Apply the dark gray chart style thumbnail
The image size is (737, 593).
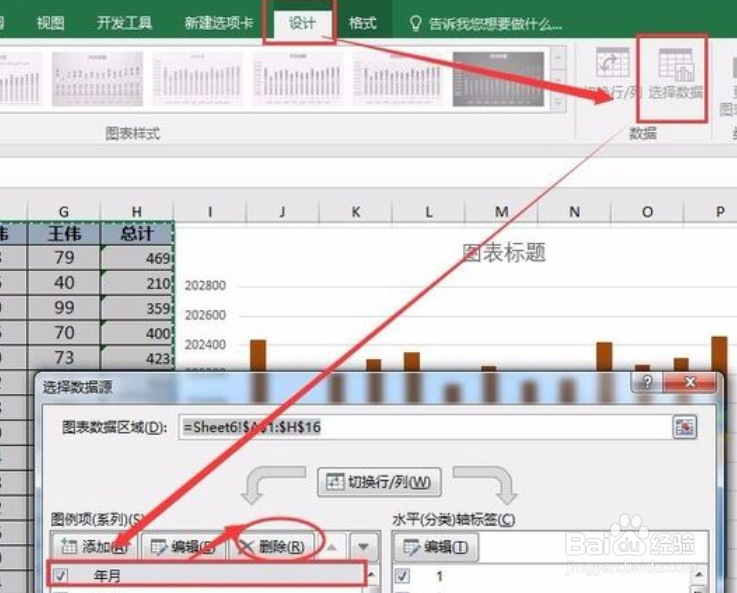click(498, 79)
